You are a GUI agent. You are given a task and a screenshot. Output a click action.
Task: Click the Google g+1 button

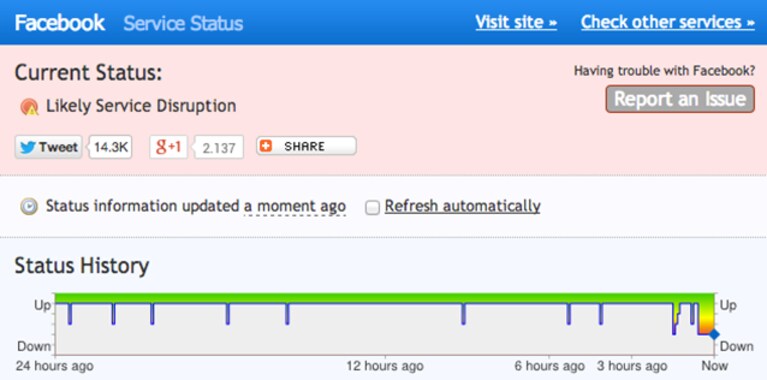coord(168,147)
